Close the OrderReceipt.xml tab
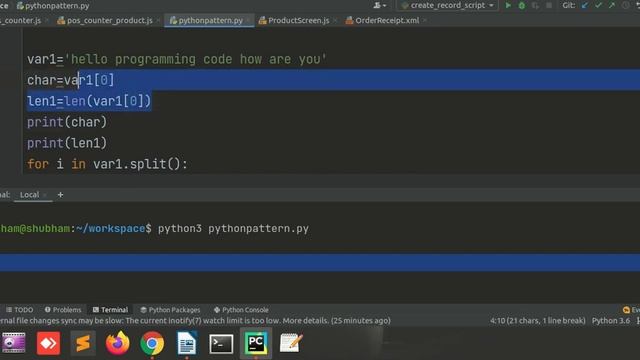Screen dimensions: 640x360 (424, 20)
